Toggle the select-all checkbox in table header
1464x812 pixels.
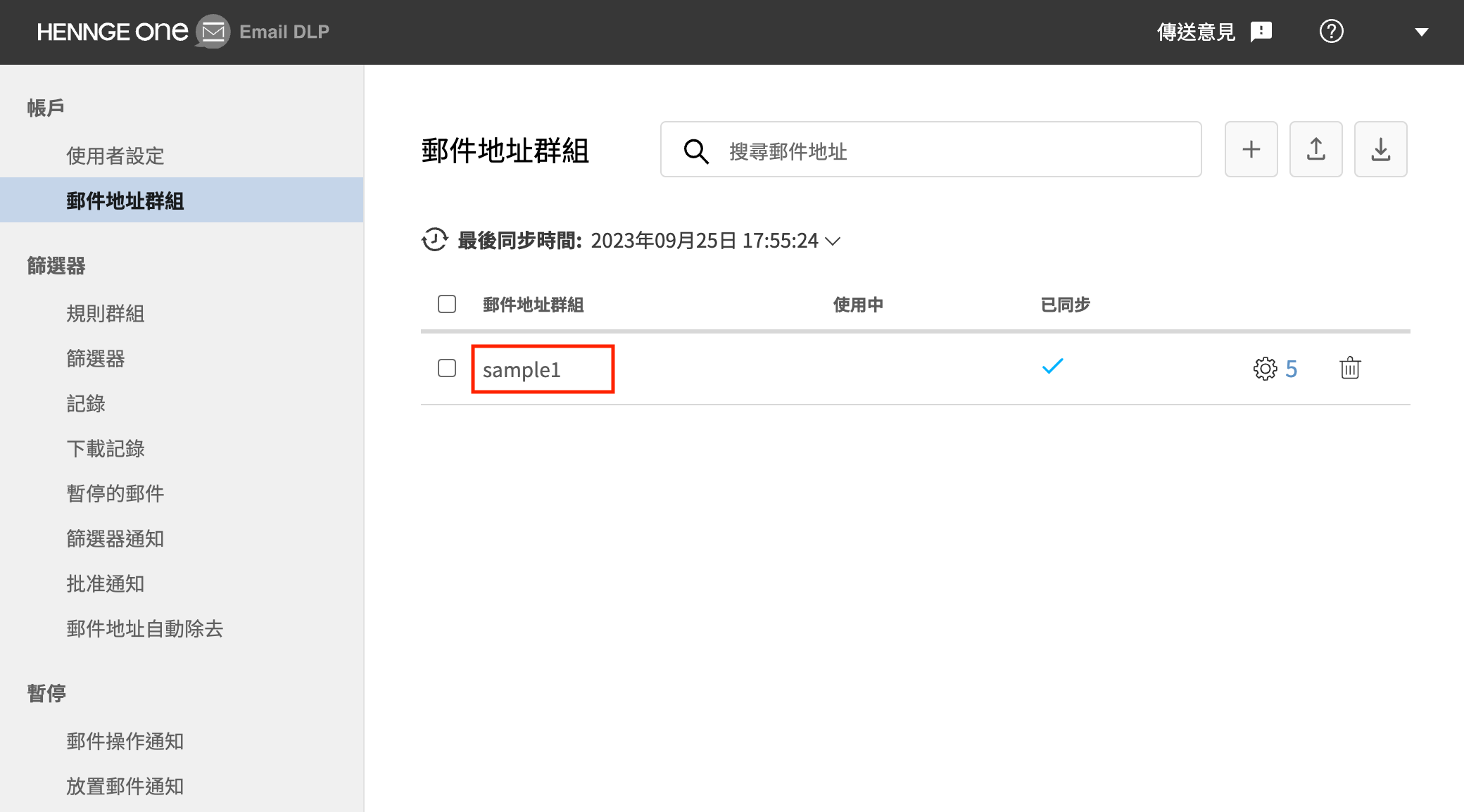click(447, 304)
